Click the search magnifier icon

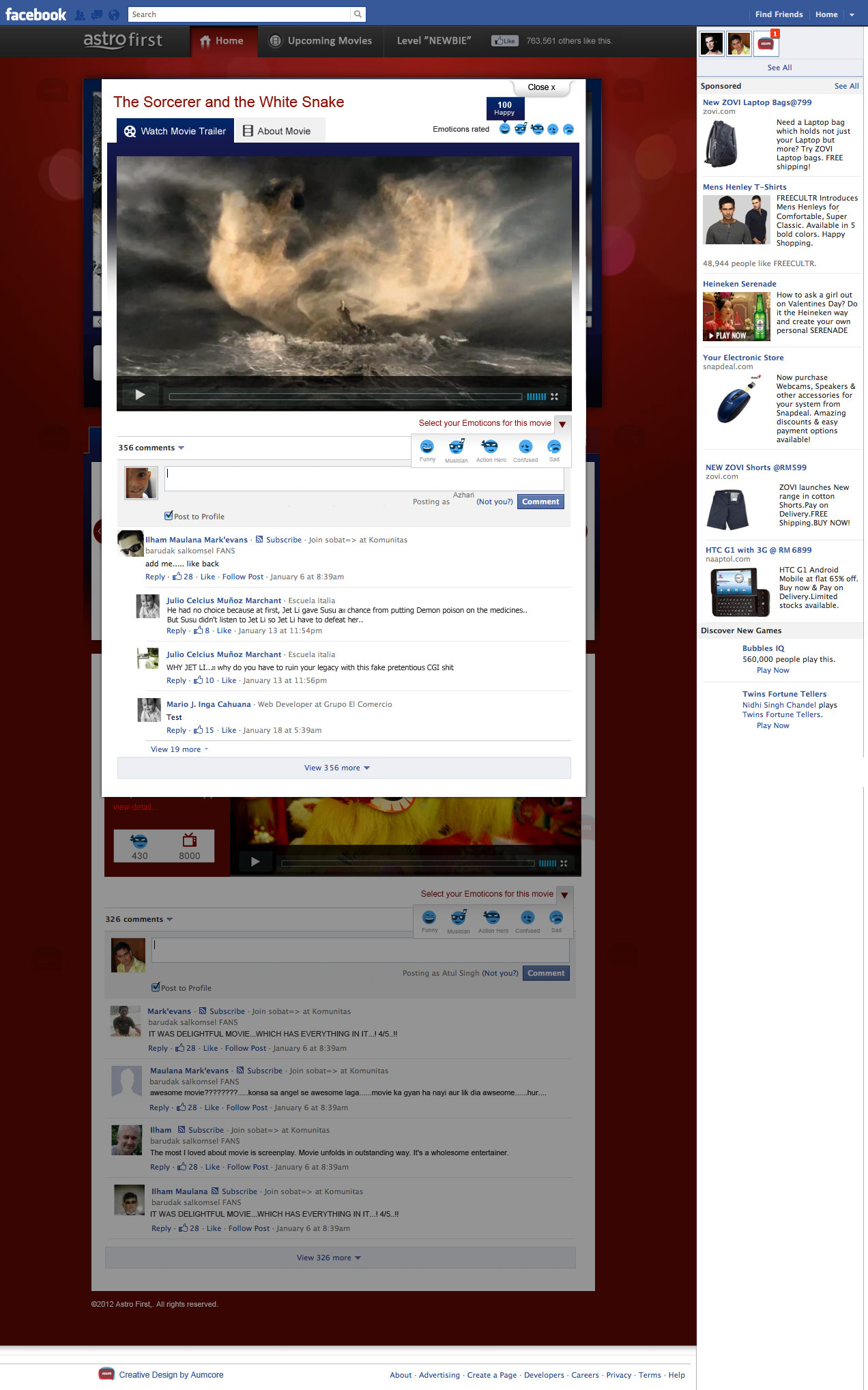coord(358,14)
